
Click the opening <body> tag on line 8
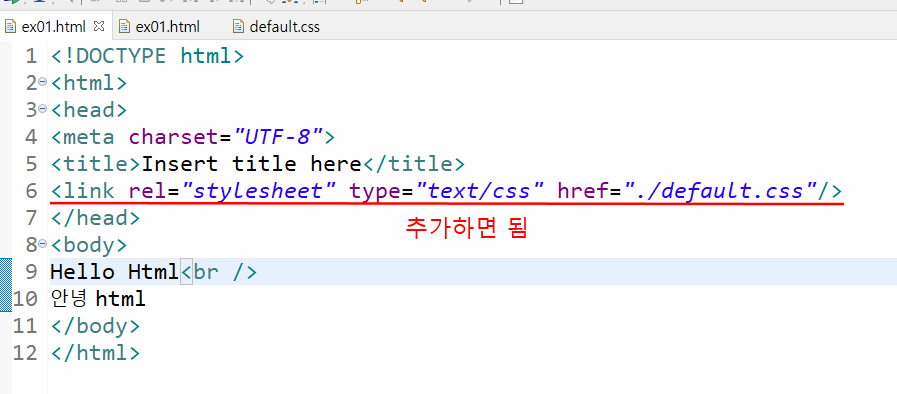pos(89,245)
